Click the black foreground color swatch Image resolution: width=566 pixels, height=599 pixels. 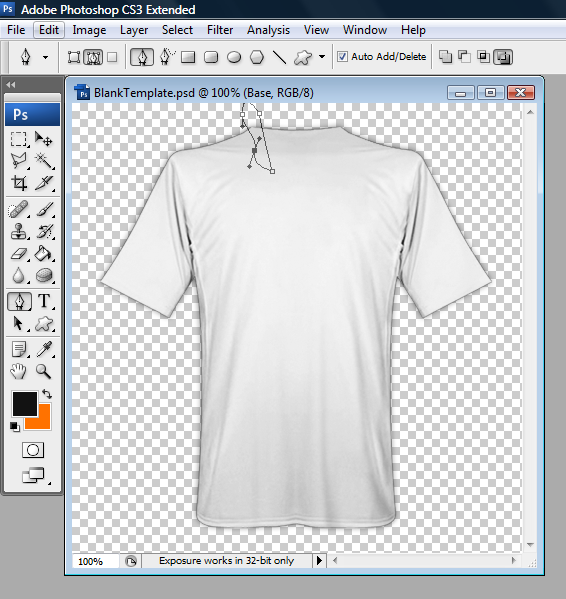click(x=25, y=403)
